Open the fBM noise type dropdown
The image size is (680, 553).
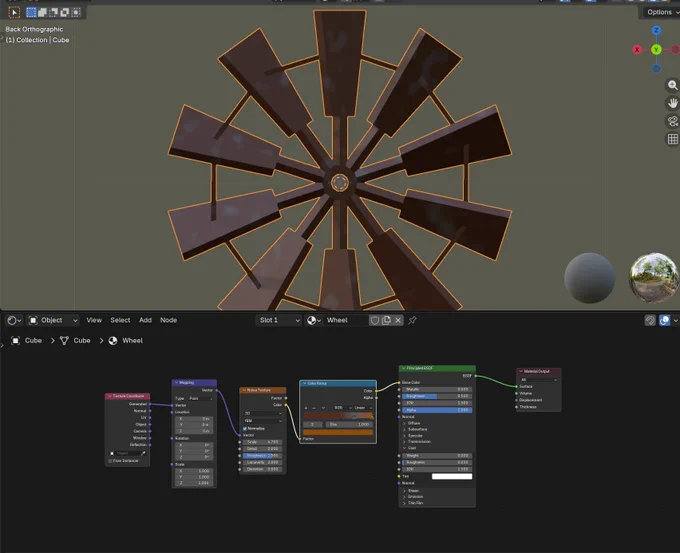tap(263, 421)
